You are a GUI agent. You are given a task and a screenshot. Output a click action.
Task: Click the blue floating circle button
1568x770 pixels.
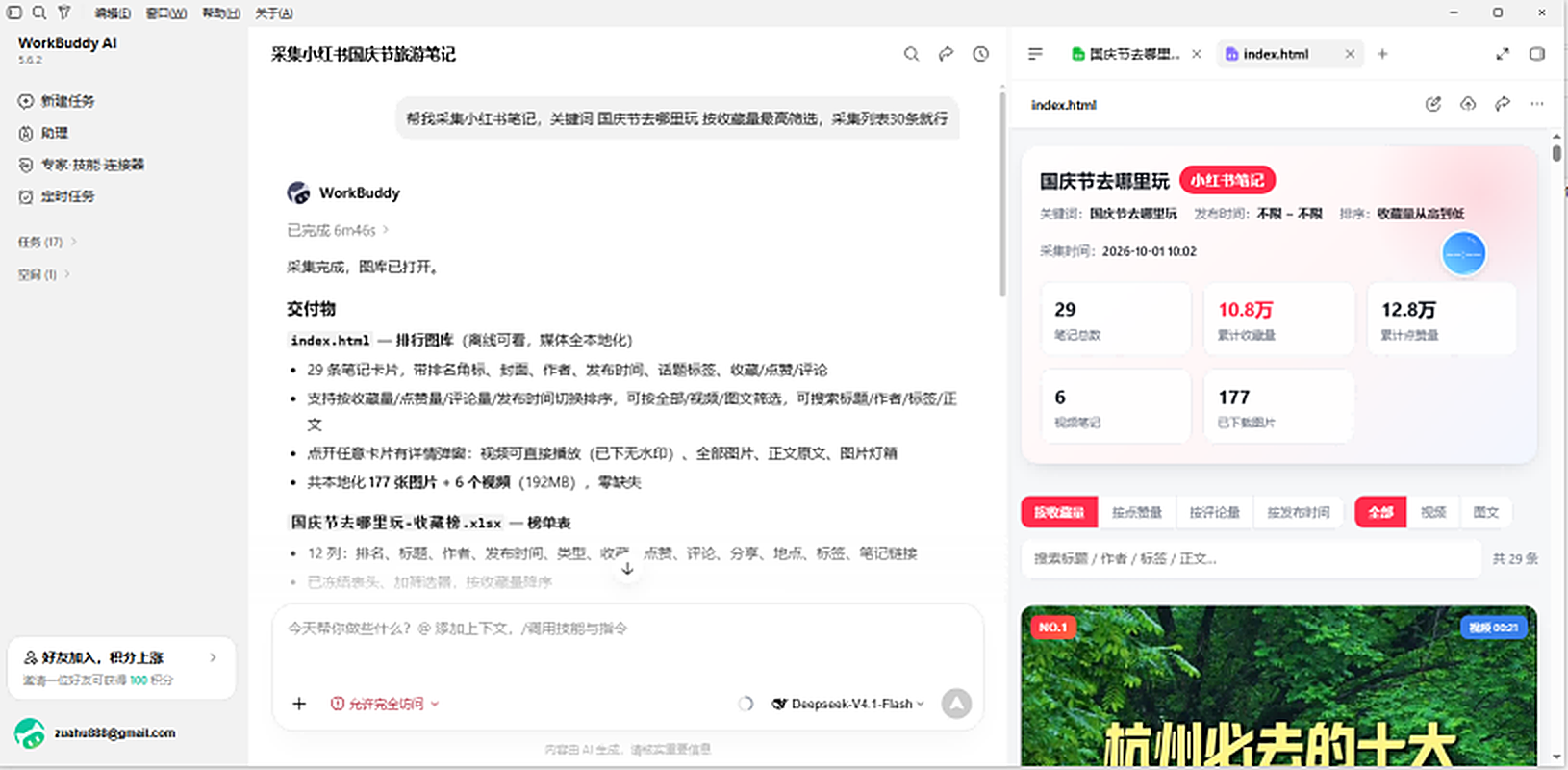tap(1463, 254)
